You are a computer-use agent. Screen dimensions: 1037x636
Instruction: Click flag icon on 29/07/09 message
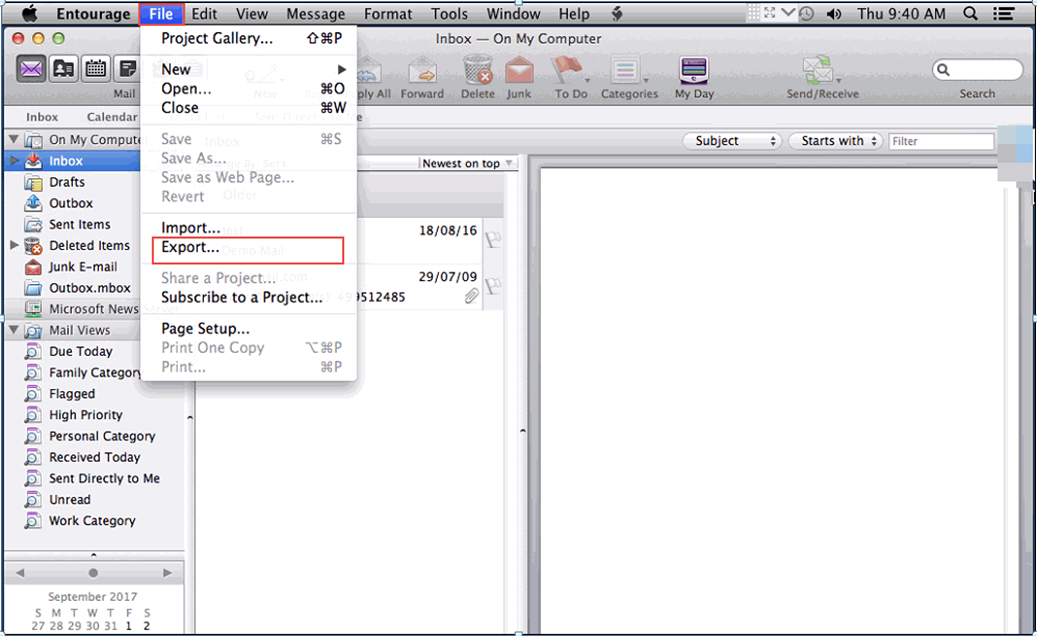click(x=493, y=286)
